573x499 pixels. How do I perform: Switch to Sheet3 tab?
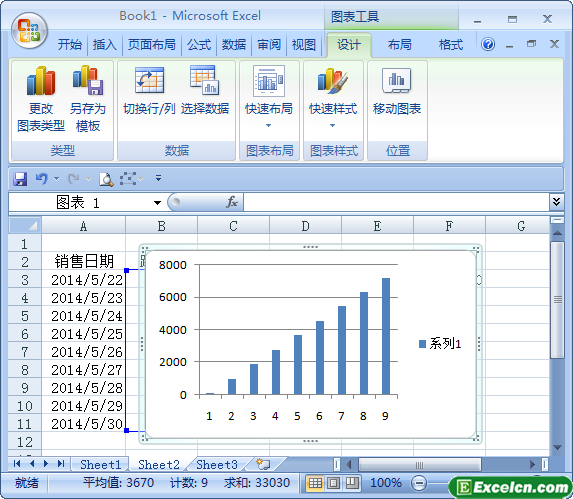coord(217,464)
